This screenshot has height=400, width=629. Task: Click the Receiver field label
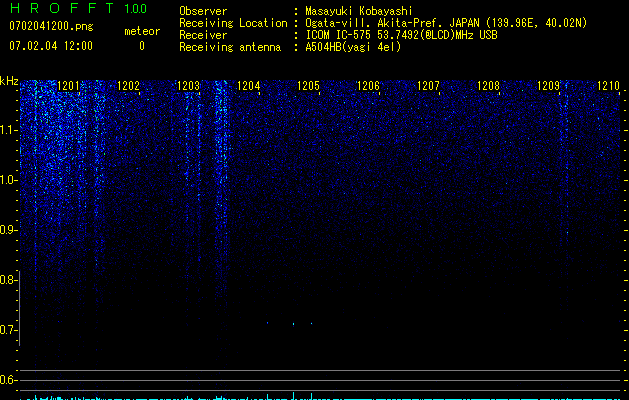203,35
